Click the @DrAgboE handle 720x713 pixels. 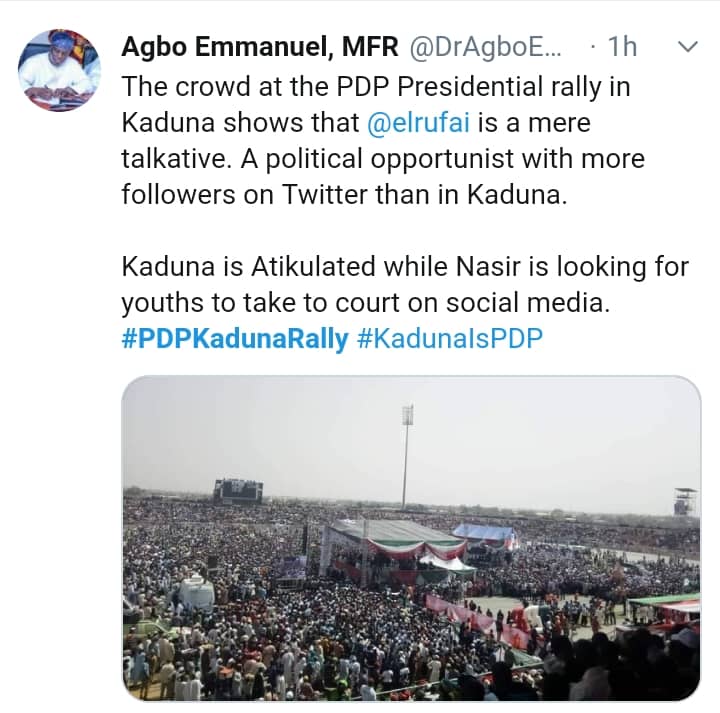(461, 47)
